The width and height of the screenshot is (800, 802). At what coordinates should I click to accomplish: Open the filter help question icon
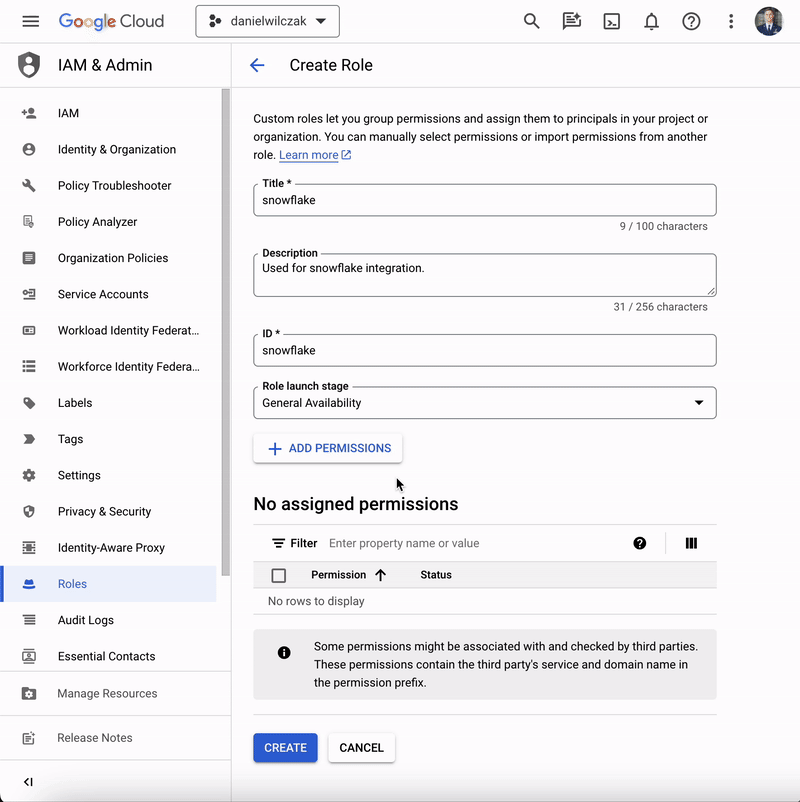point(639,543)
